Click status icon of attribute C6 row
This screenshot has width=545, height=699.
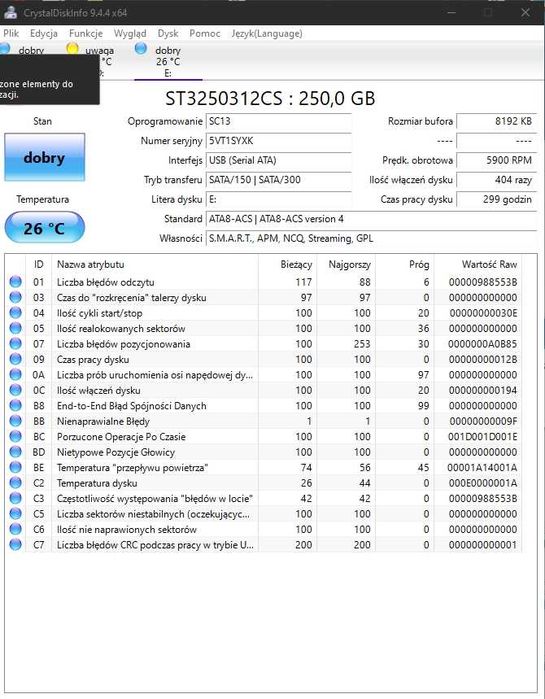16,529
